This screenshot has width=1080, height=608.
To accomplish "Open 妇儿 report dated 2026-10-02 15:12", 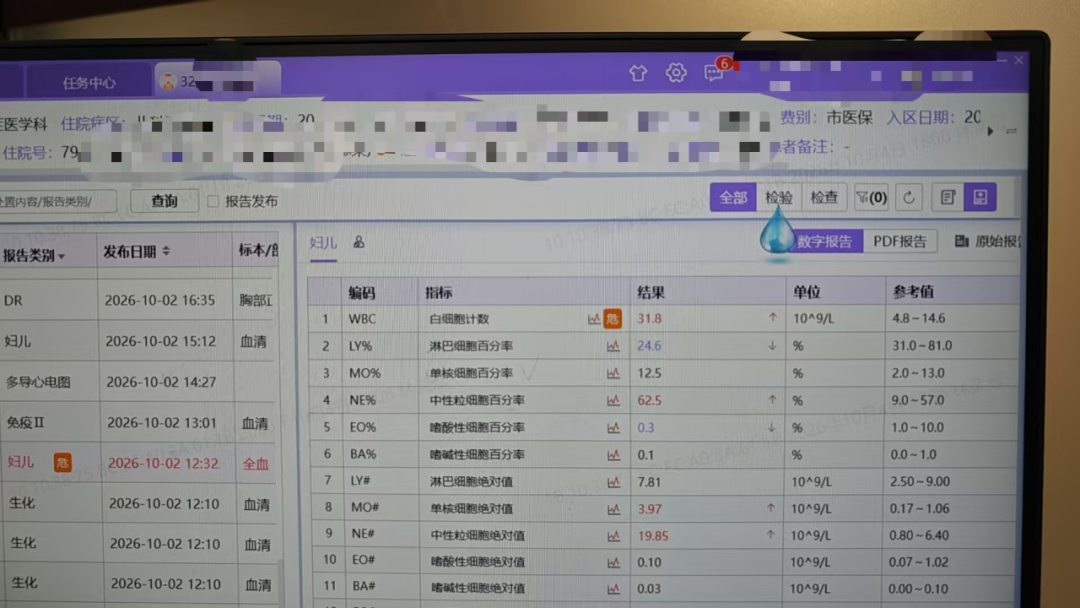I will click(x=138, y=341).
